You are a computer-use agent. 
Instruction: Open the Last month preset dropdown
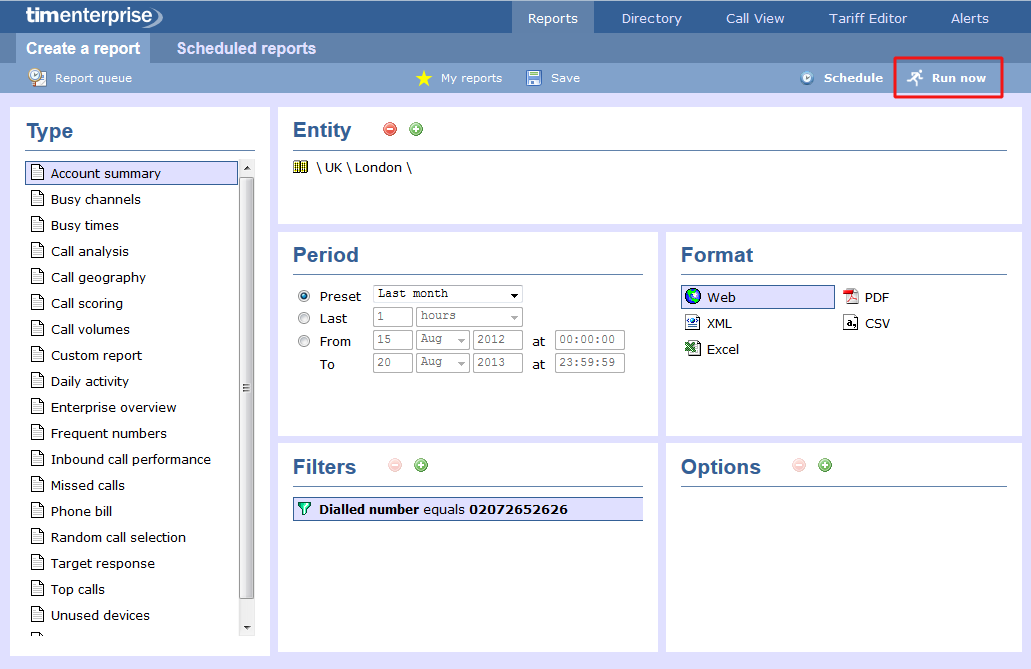(447, 293)
